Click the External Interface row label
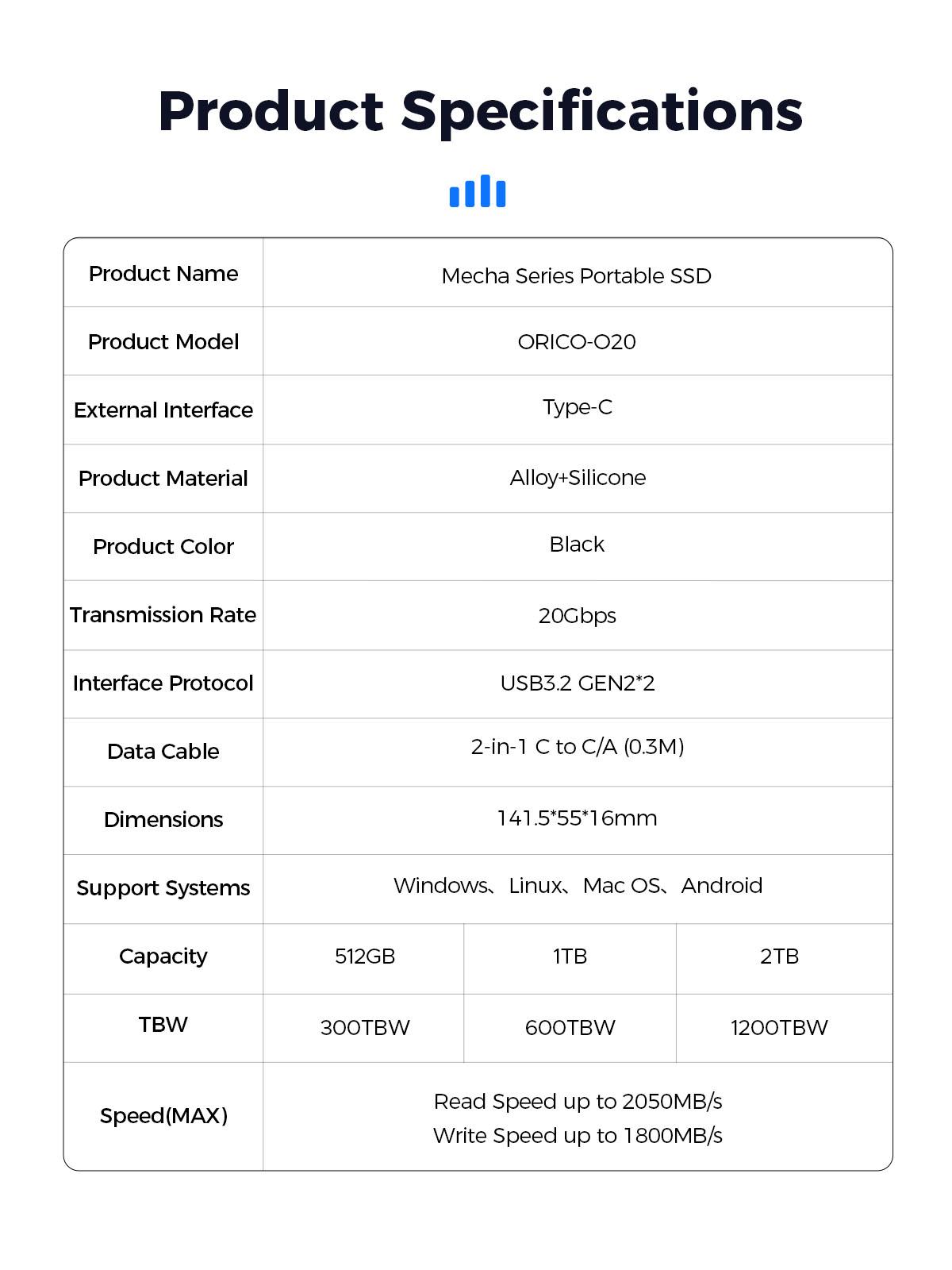 pos(163,410)
